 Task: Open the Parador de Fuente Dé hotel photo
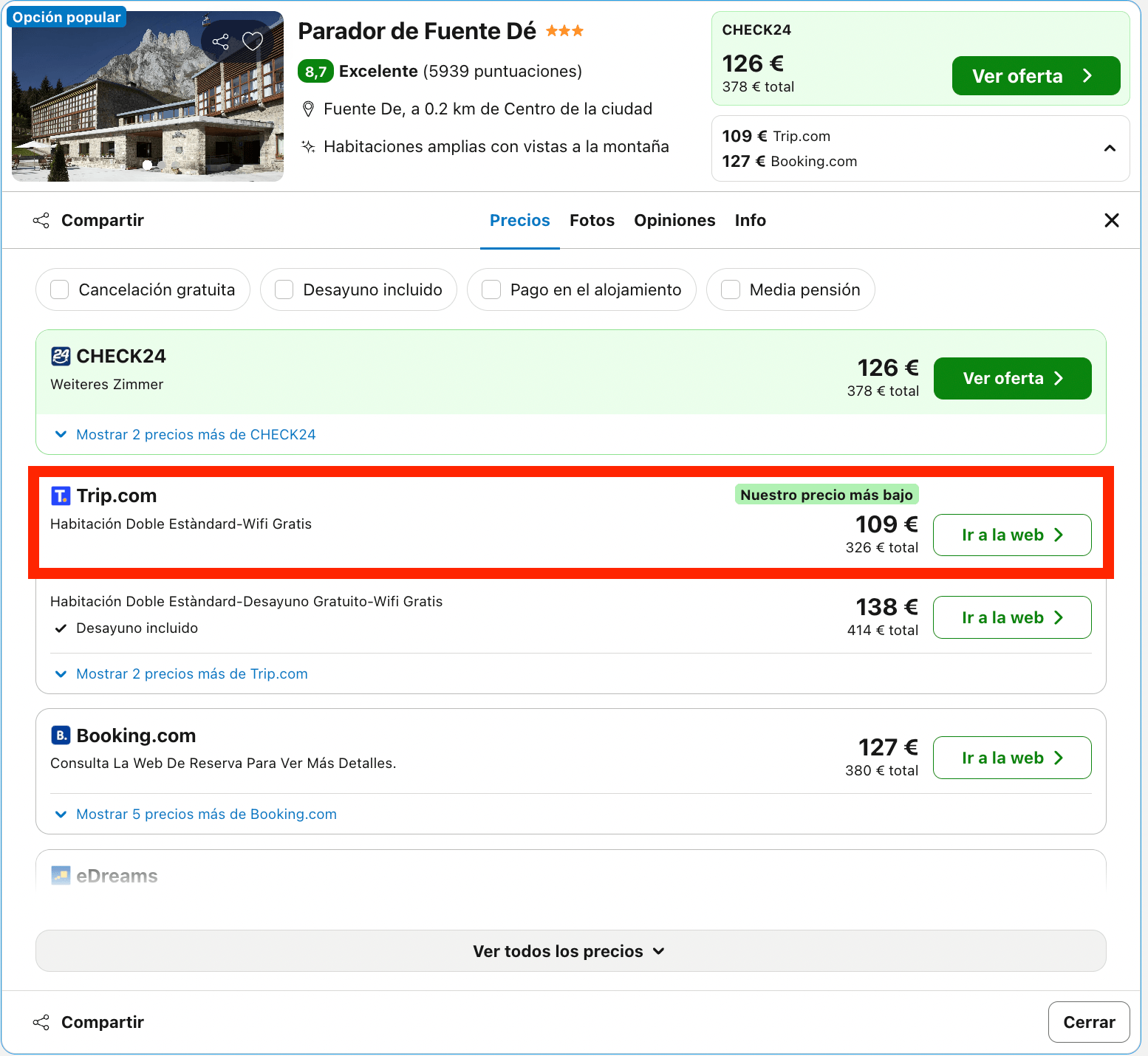point(148,96)
